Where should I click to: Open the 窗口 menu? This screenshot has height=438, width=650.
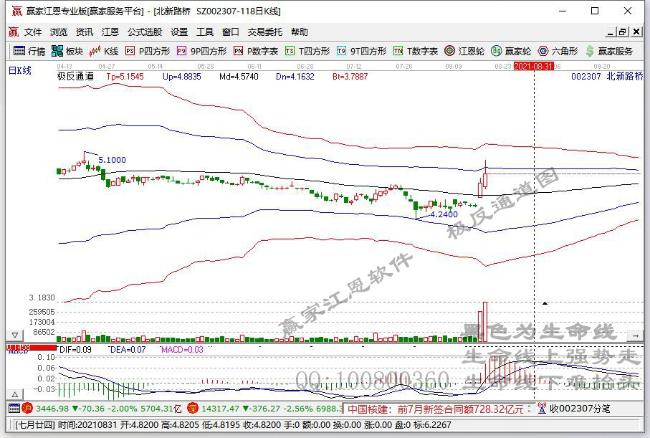(x=230, y=32)
